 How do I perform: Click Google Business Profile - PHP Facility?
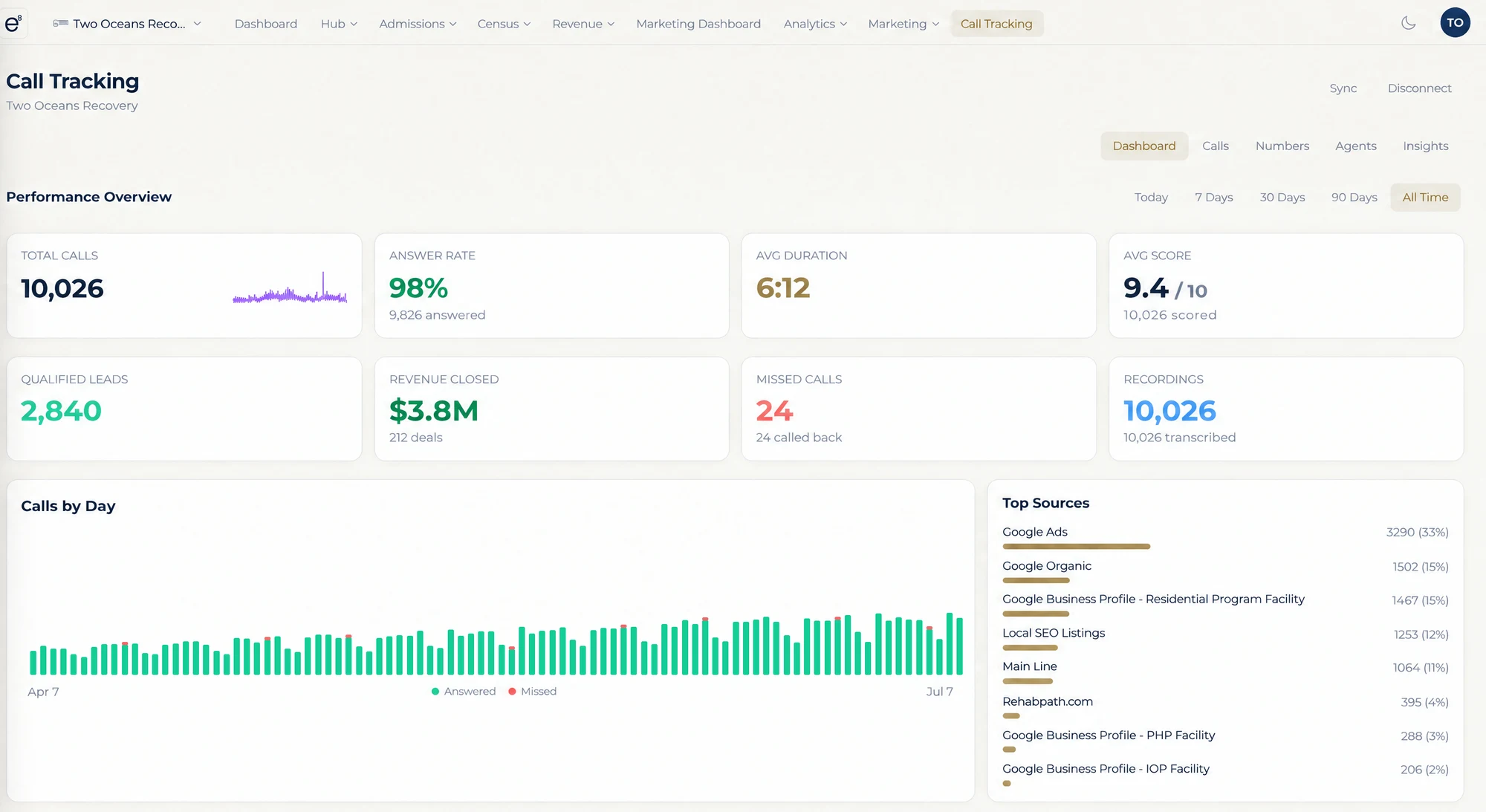pyautogui.click(x=1108, y=735)
